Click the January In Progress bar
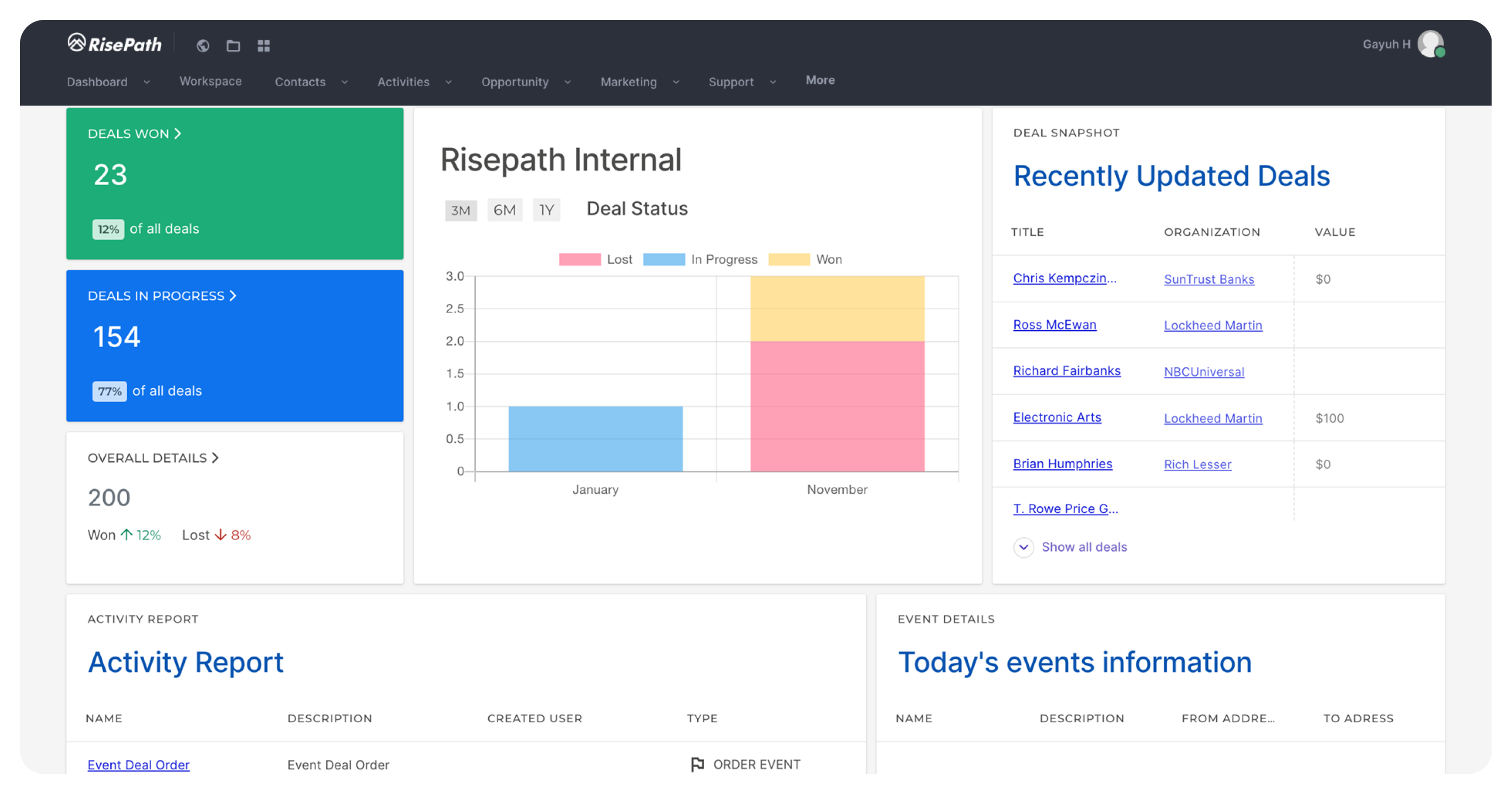1512x794 pixels. (x=595, y=439)
